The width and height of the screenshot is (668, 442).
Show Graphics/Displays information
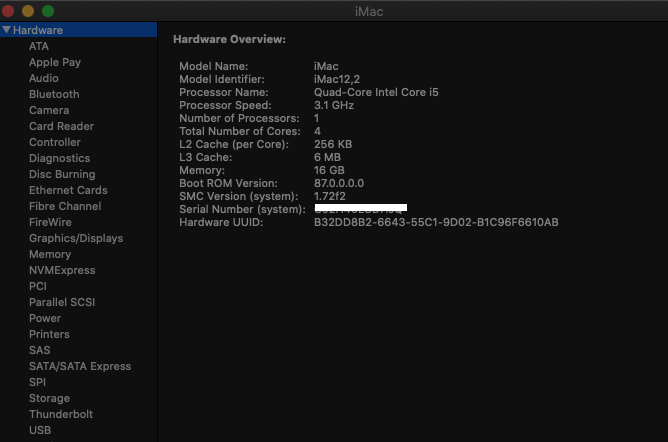click(76, 238)
